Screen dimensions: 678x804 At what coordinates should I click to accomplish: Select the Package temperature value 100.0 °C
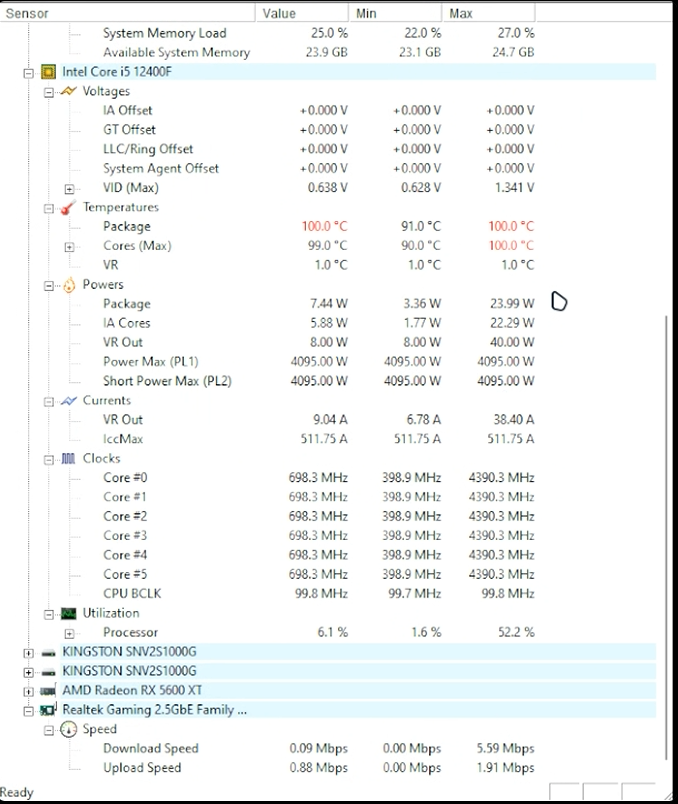point(324,226)
